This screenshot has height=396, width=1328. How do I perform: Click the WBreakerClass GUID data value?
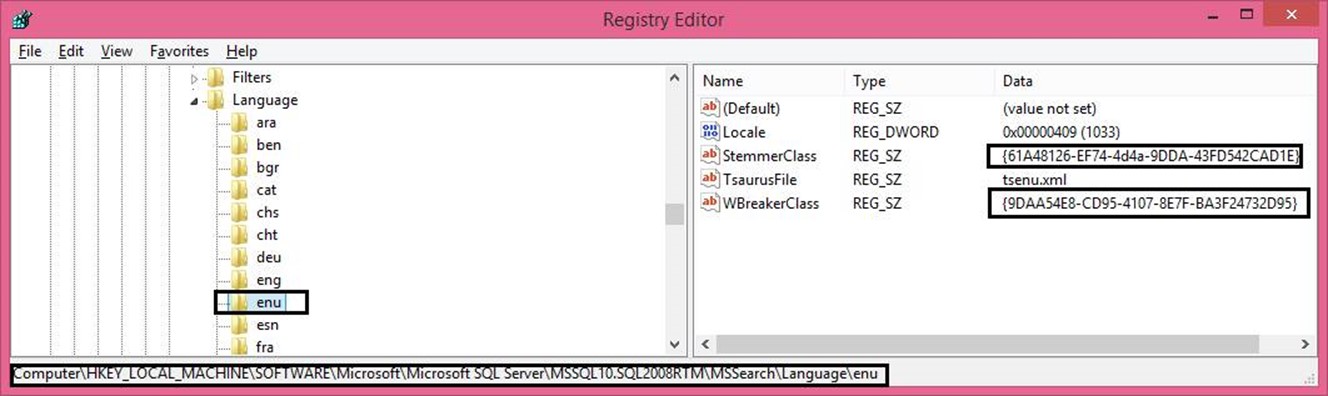[1149, 204]
